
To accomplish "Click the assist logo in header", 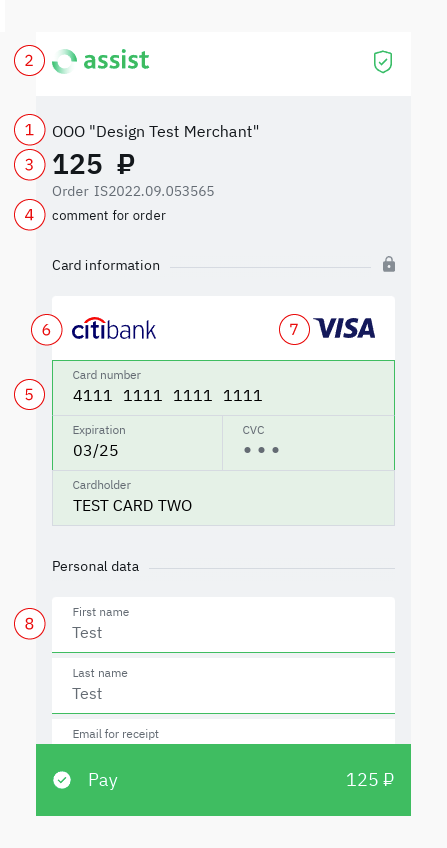I will [101, 61].
